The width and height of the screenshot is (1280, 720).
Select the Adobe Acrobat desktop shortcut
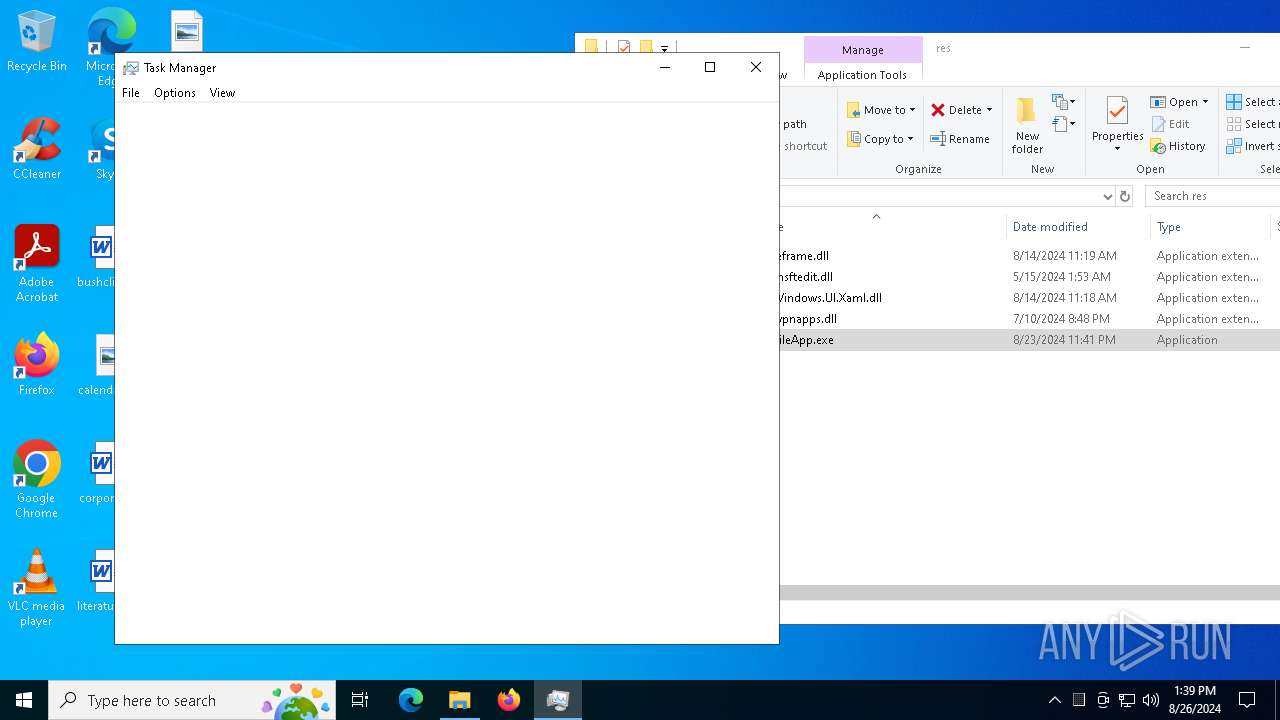[37, 264]
